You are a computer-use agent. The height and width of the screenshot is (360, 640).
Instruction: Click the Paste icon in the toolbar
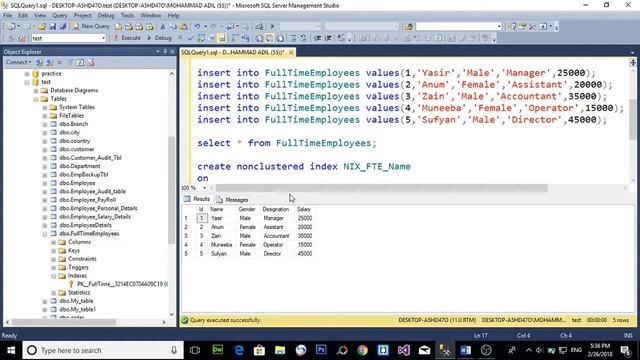click(x=184, y=27)
